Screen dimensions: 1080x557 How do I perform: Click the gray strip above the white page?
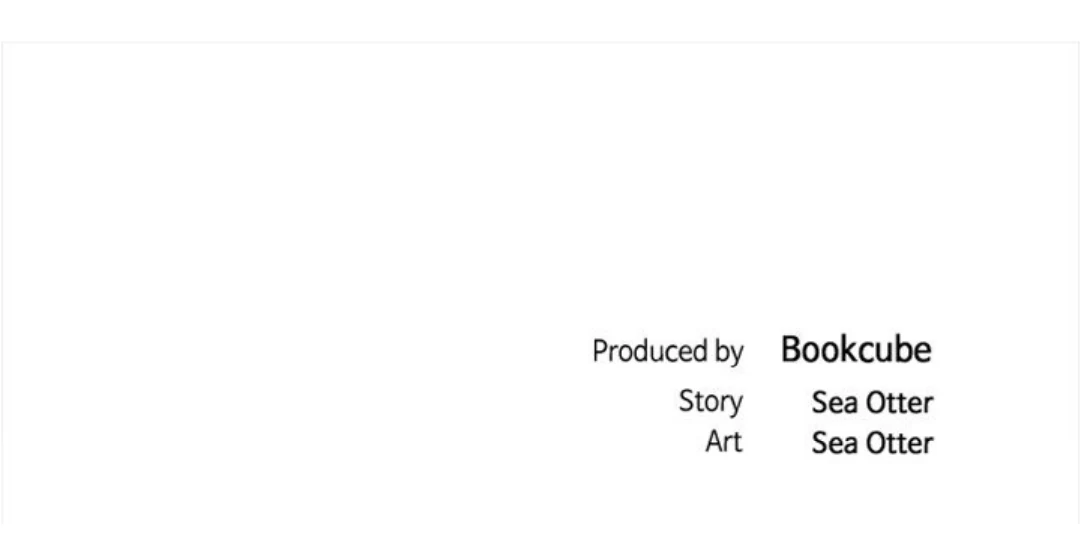point(540,20)
